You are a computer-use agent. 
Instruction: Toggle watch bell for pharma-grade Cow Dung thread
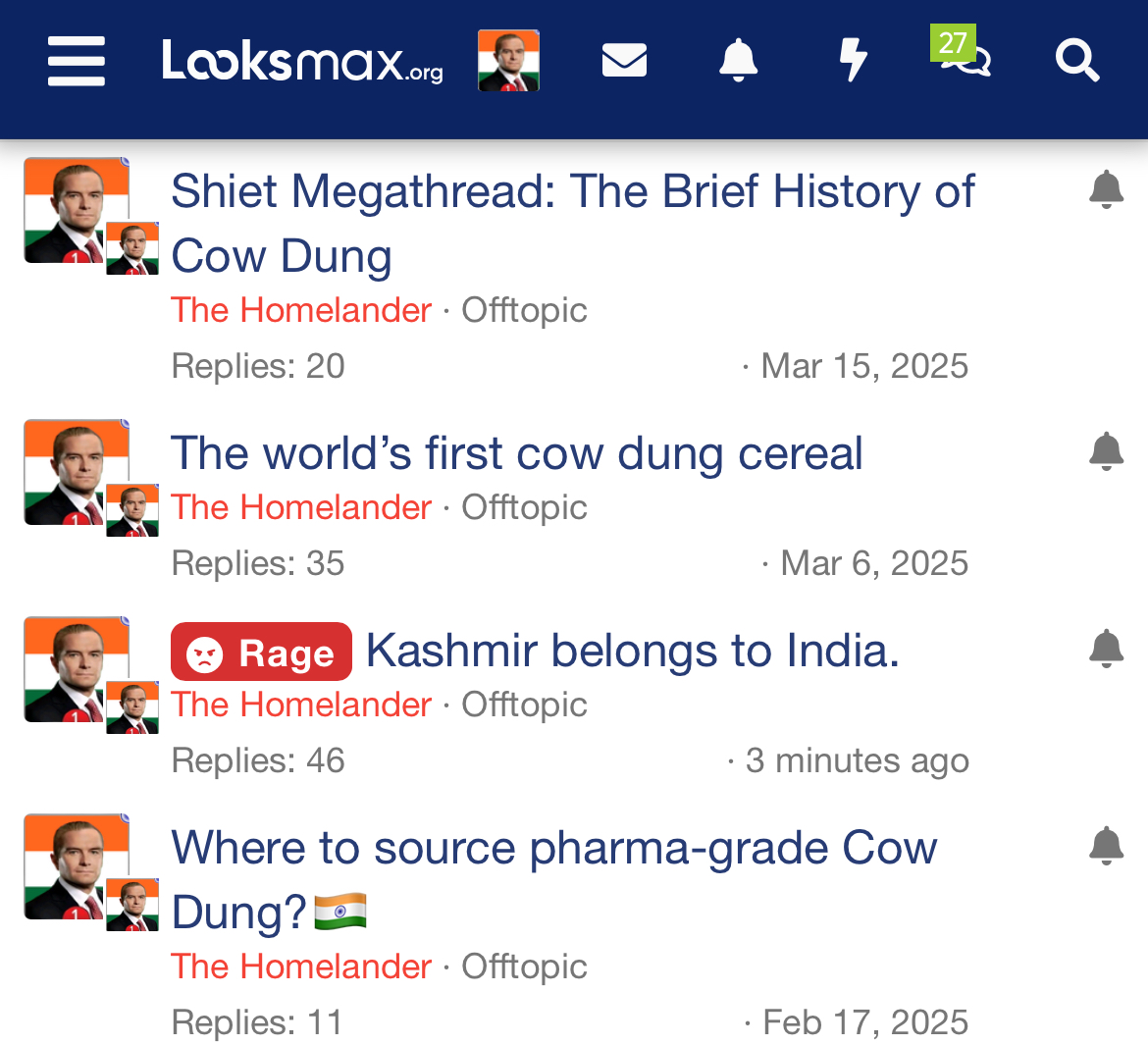pyautogui.click(x=1106, y=846)
